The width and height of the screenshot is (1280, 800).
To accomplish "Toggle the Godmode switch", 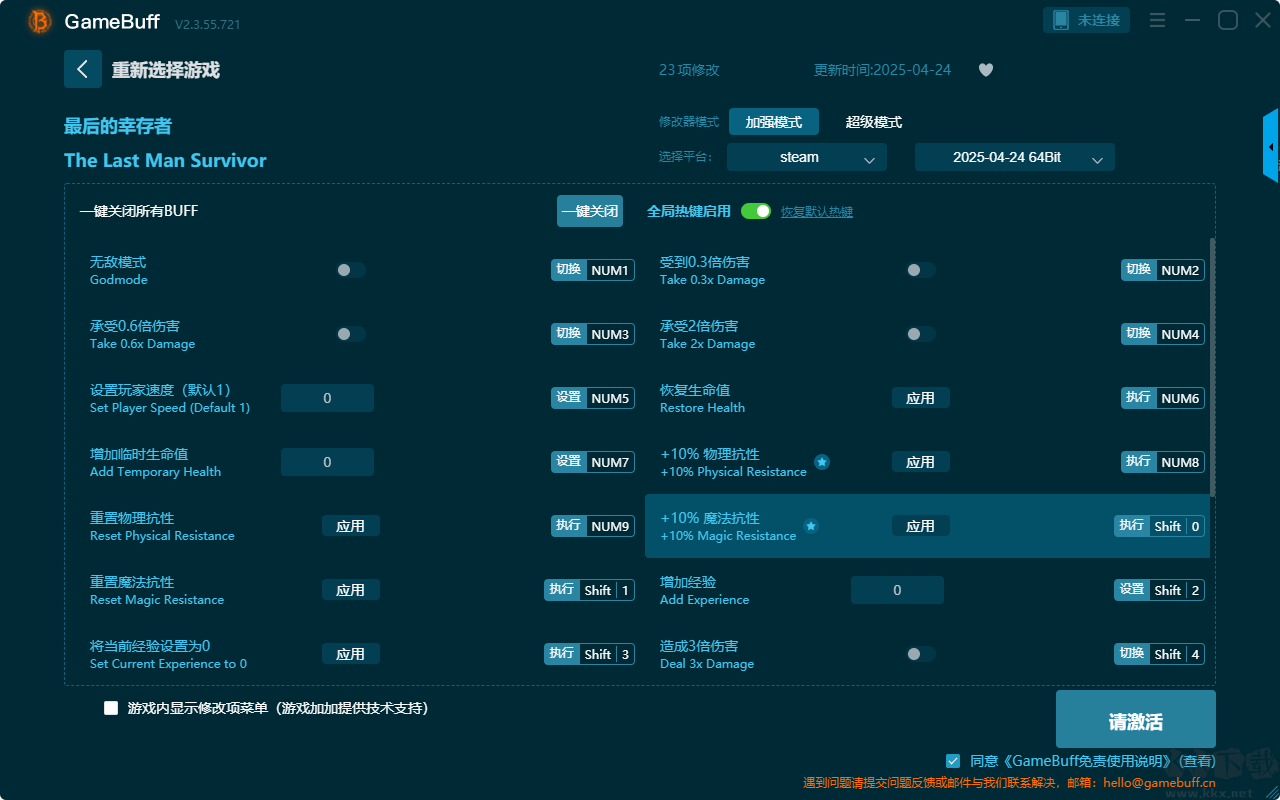I will click(351, 270).
